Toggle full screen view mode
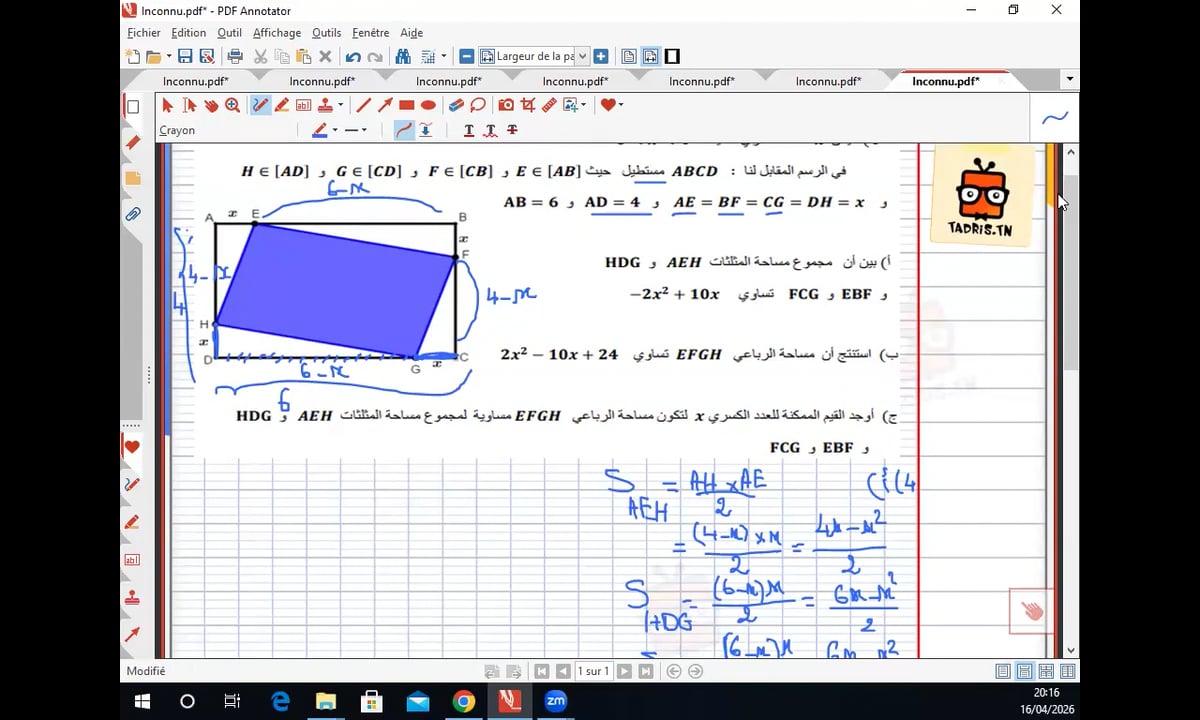Screen dimensions: 1200x720 point(673,57)
